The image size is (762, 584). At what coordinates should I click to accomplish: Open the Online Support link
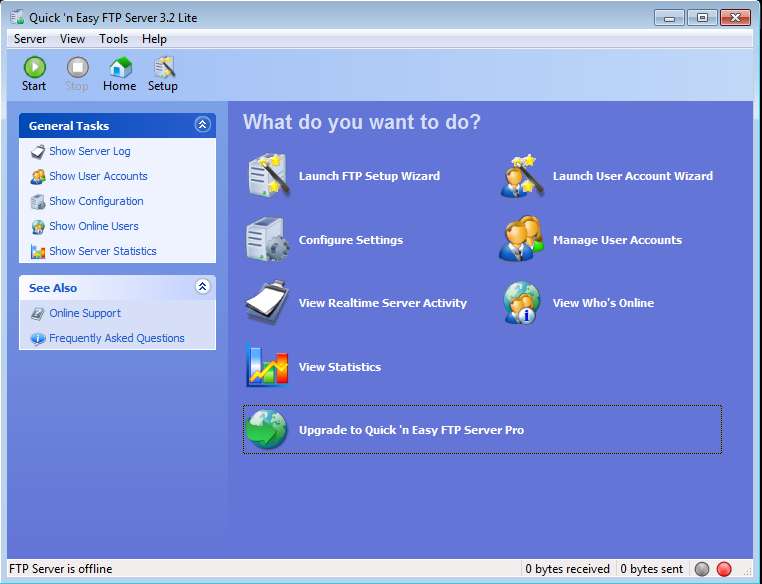[x=85, y=313]
